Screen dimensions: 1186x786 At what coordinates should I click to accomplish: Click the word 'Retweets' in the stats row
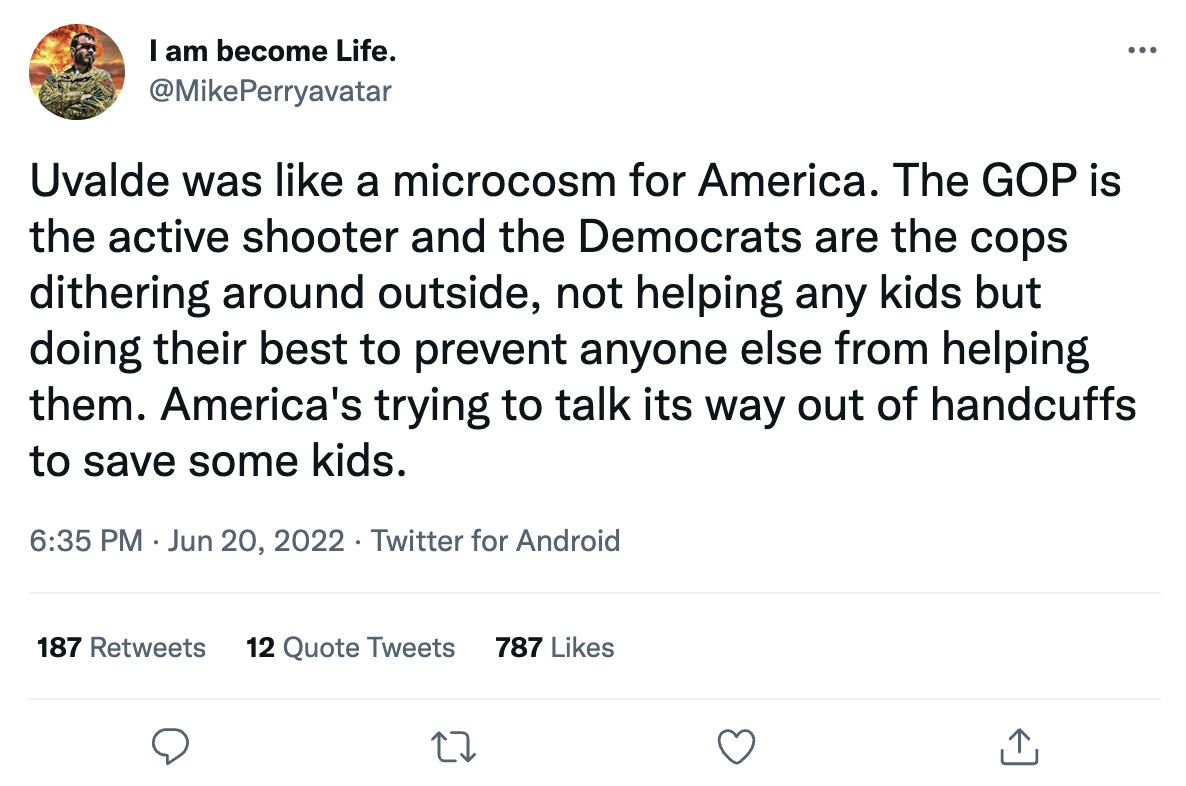(x=148, y=647)
